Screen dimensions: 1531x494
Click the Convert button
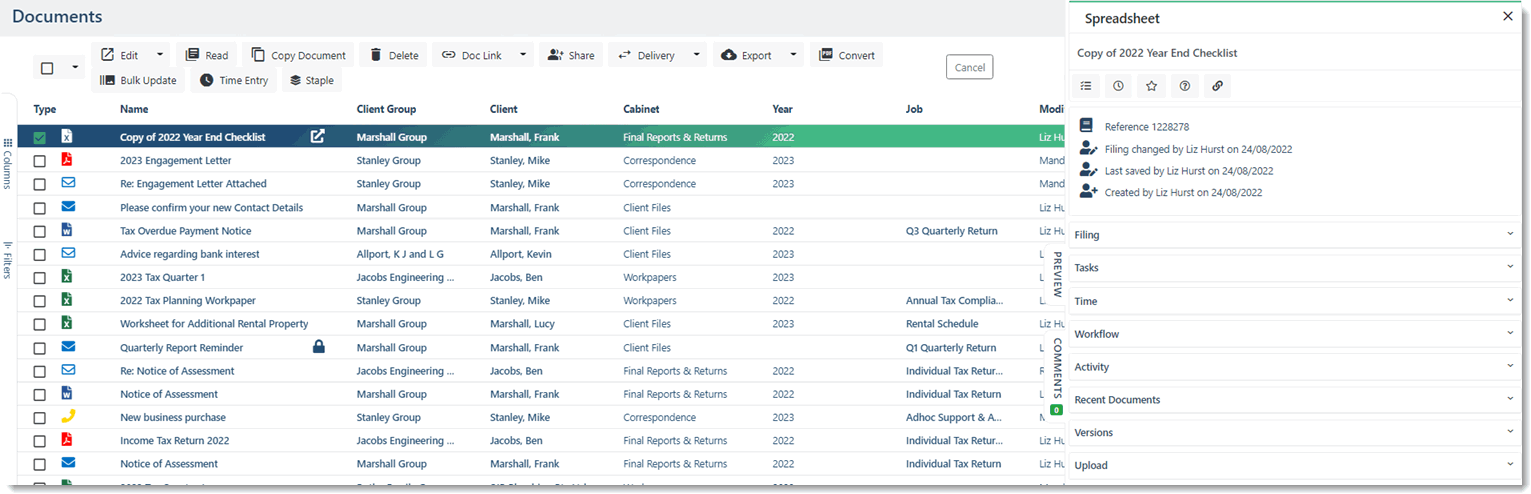click(847, 55)
